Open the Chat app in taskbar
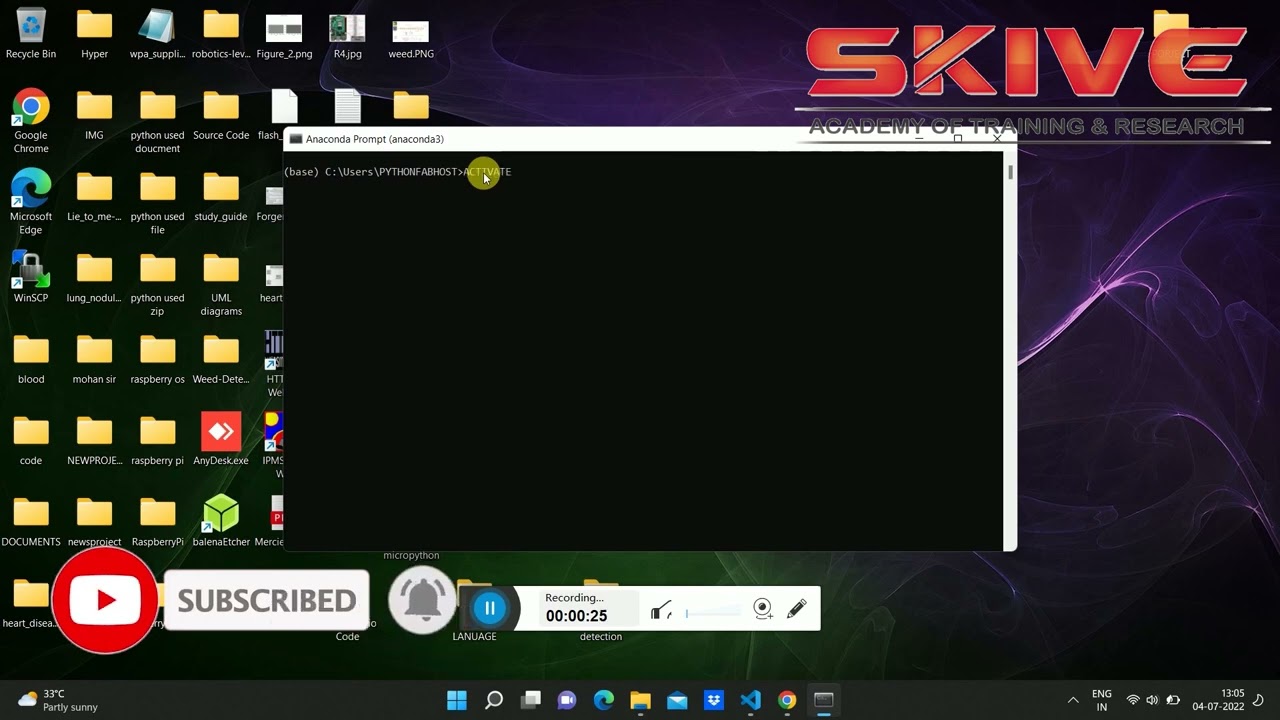 [567, 700]
